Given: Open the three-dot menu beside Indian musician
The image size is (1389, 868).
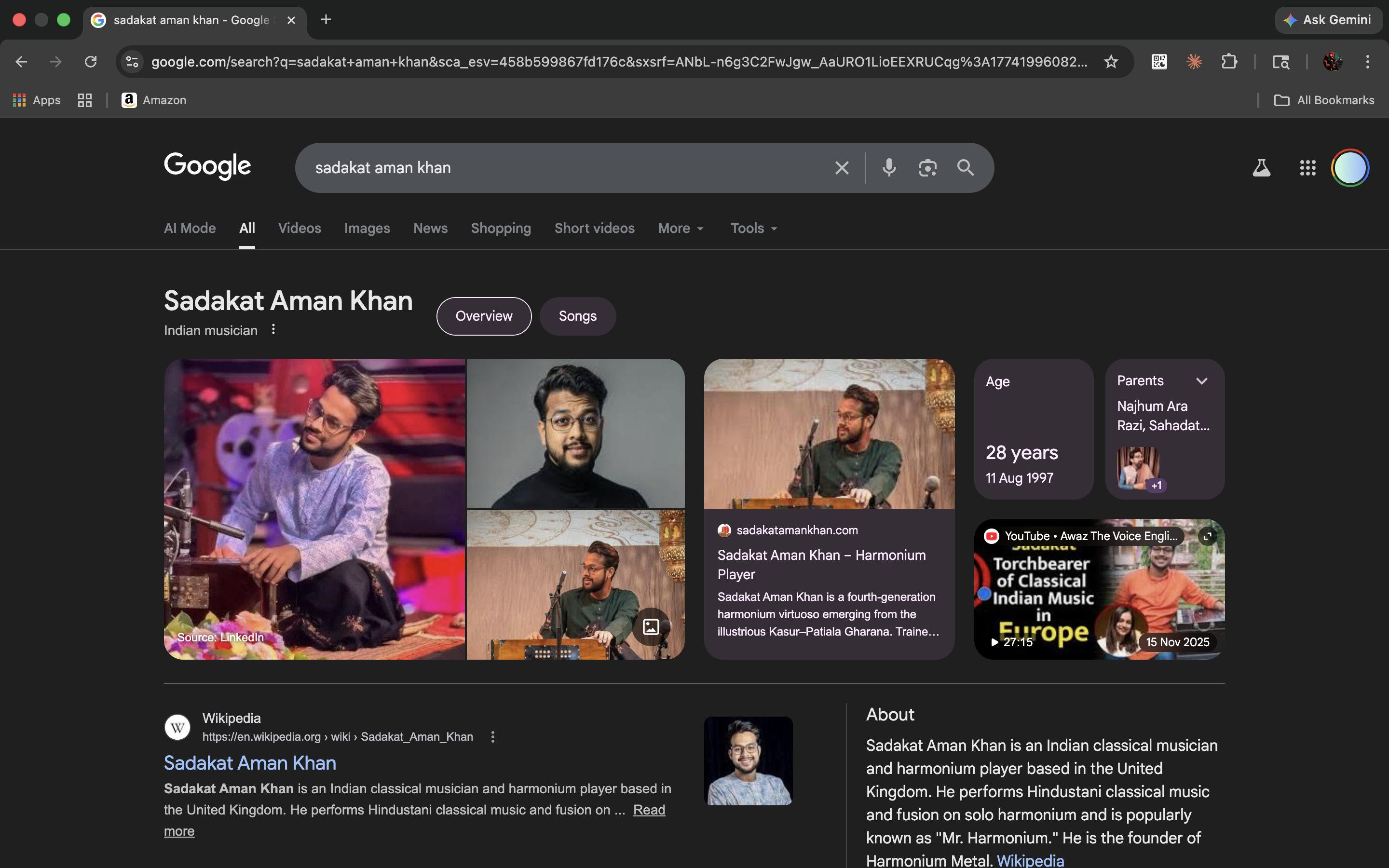Looking at the screenshot, I should (273, 329).
